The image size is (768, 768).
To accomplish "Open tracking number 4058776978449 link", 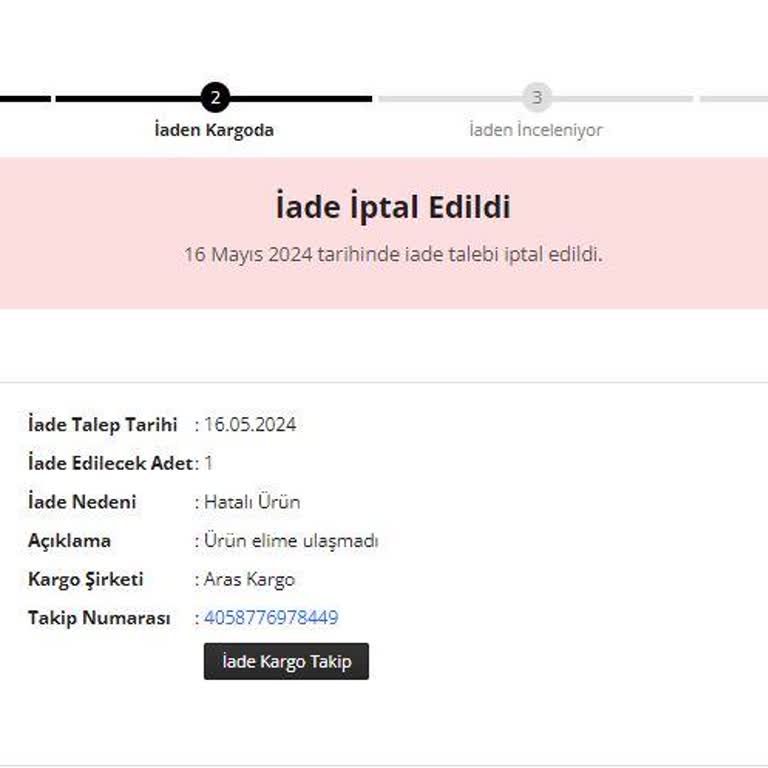I will [271, 617].
